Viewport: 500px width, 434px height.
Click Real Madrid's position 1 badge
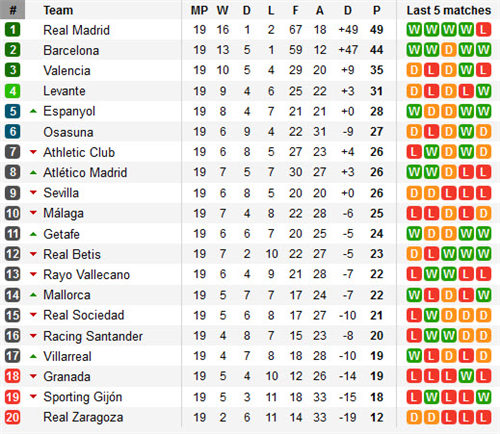pyautogui.click(x=13, y=30)
